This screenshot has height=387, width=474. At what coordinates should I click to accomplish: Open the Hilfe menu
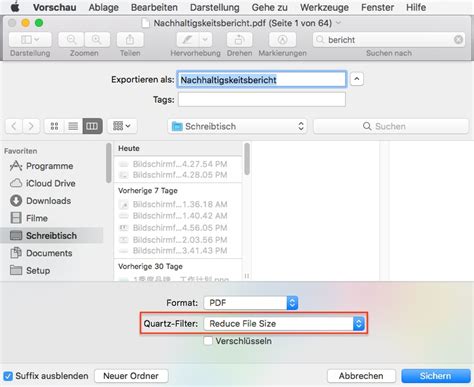coord(416,7)
